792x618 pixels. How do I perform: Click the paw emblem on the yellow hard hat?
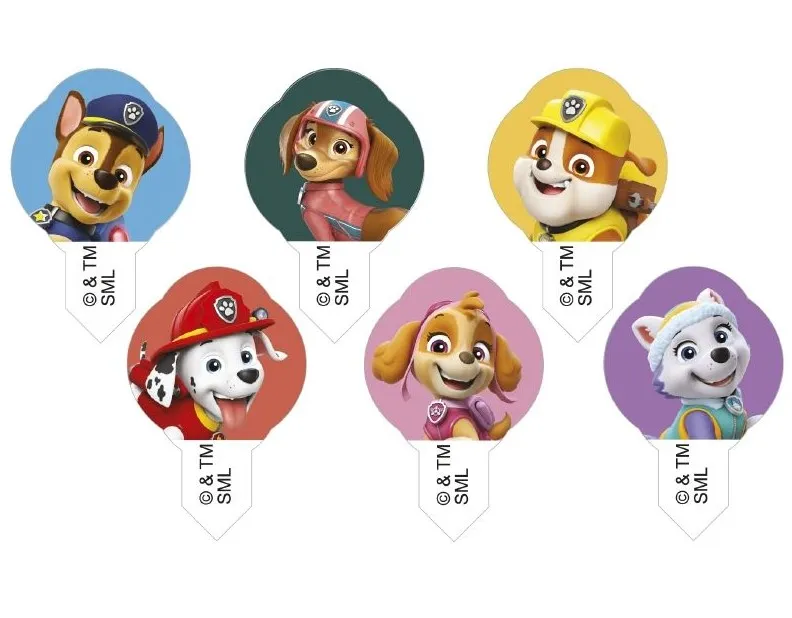[x=571, y=107]
